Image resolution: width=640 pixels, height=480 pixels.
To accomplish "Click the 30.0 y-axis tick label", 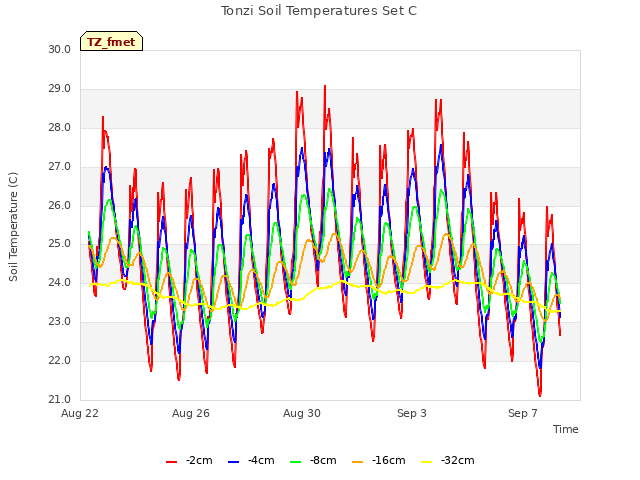I will click(x=60, y=49).
